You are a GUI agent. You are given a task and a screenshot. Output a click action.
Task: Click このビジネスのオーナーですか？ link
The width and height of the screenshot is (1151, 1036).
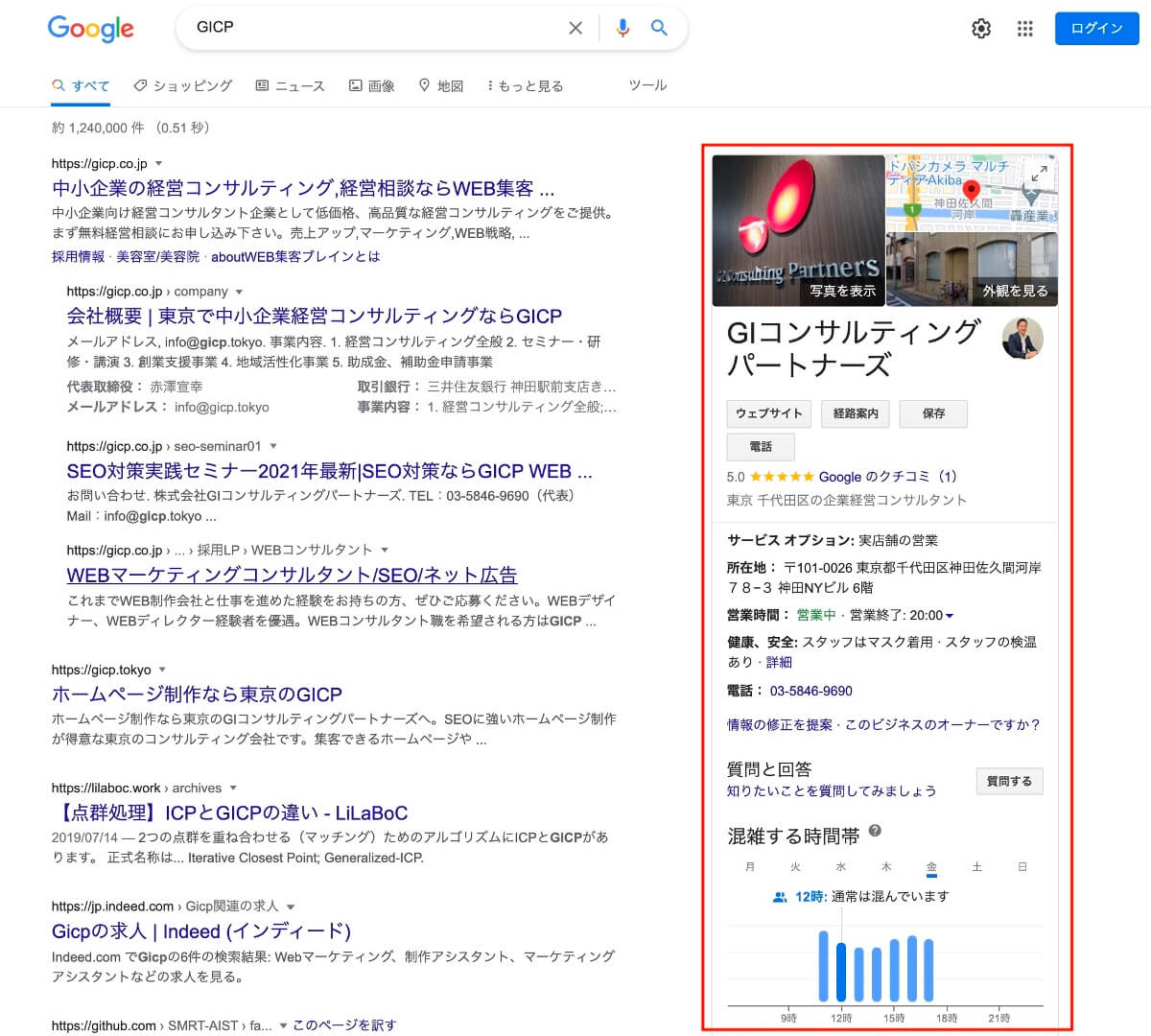942,725
